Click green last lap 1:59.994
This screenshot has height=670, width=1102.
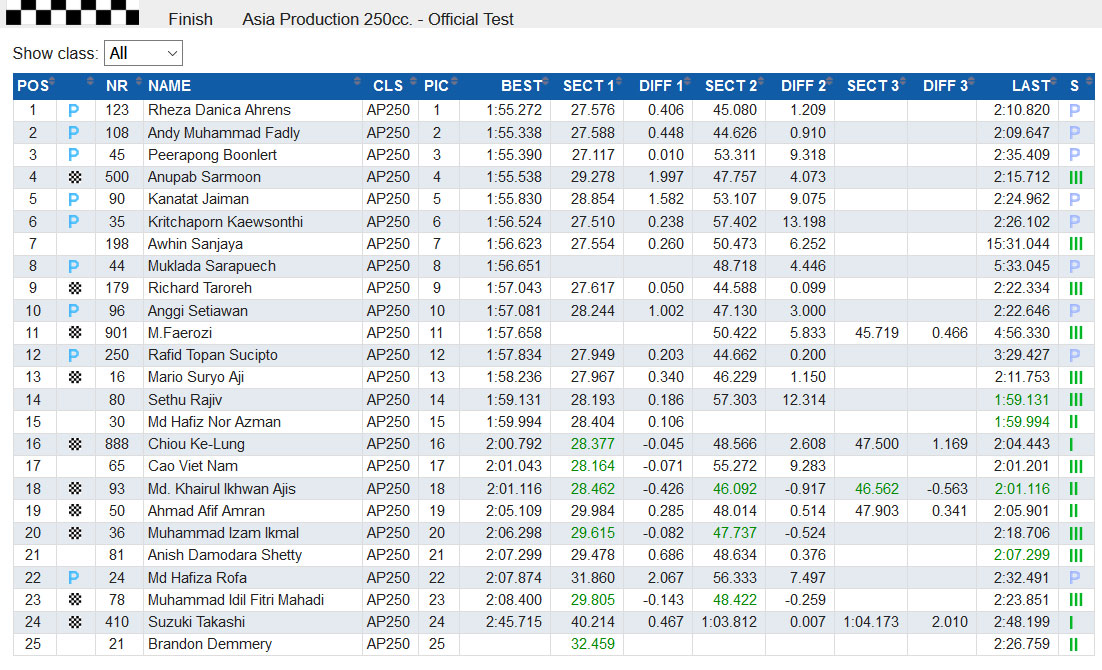click(1022, 422)
